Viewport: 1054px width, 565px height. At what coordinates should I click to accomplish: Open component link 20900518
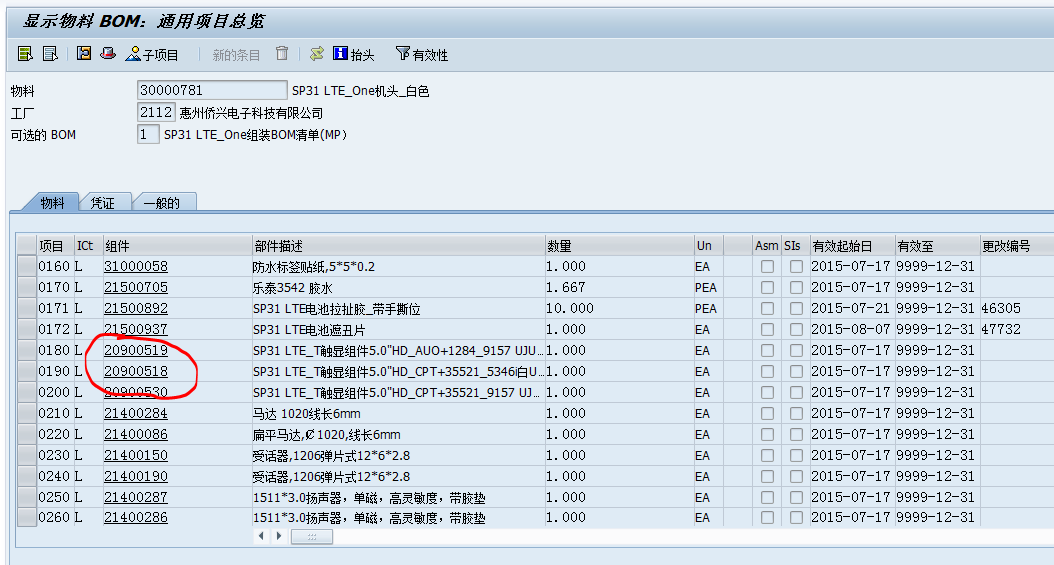click(x=136, y=372)
